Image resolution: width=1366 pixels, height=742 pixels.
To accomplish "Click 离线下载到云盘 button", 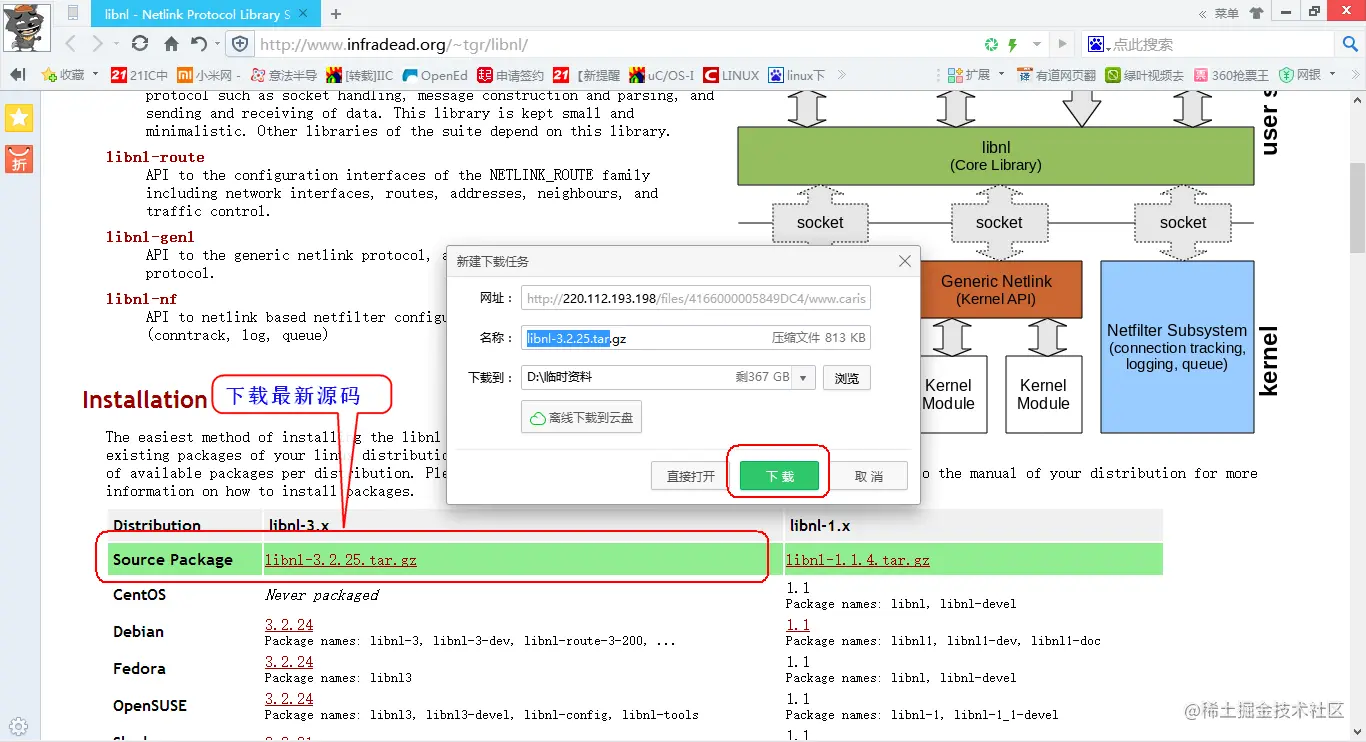I will pyautogui.click(x=581, y=417).
